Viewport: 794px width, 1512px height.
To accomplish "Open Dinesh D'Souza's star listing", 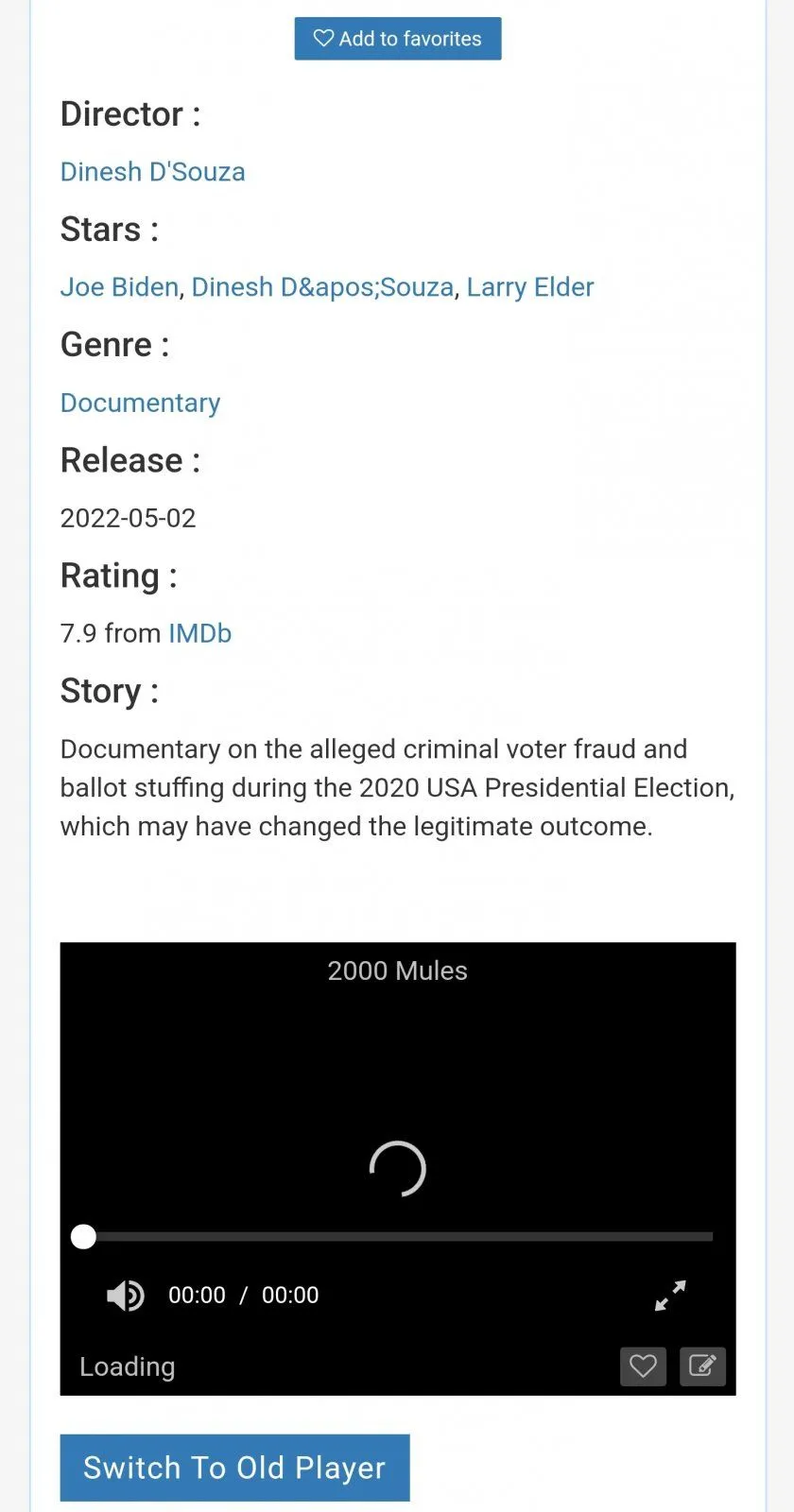I will 323,287.
